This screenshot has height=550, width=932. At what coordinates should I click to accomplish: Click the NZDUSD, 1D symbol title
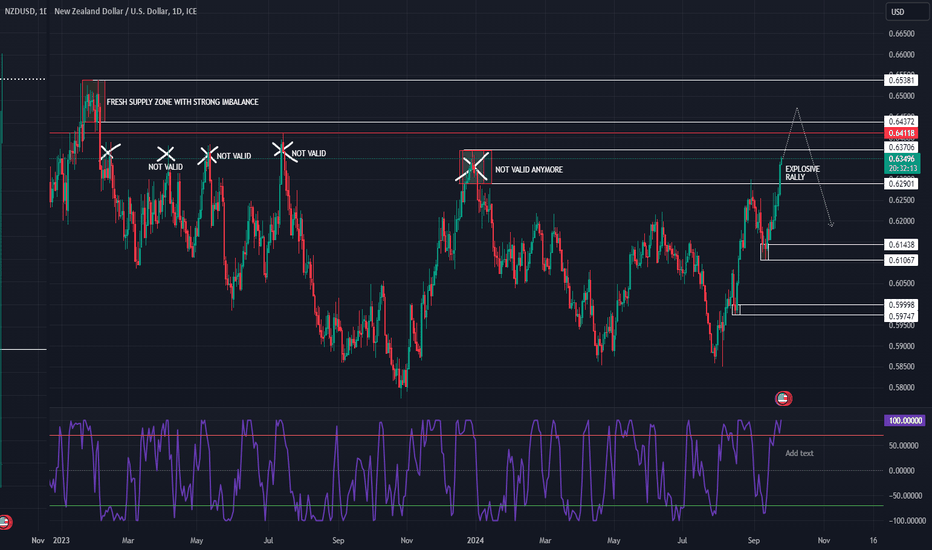[x=25, y=11]
